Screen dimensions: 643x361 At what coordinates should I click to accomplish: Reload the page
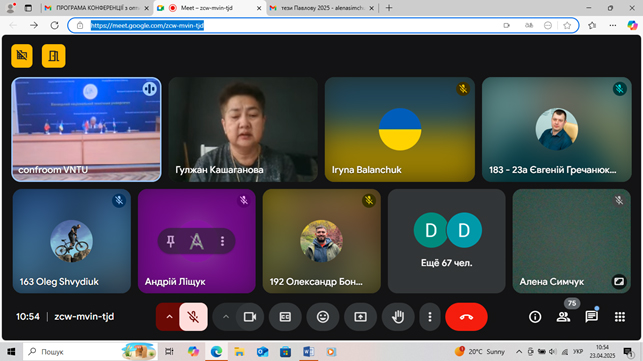[55, 25]
